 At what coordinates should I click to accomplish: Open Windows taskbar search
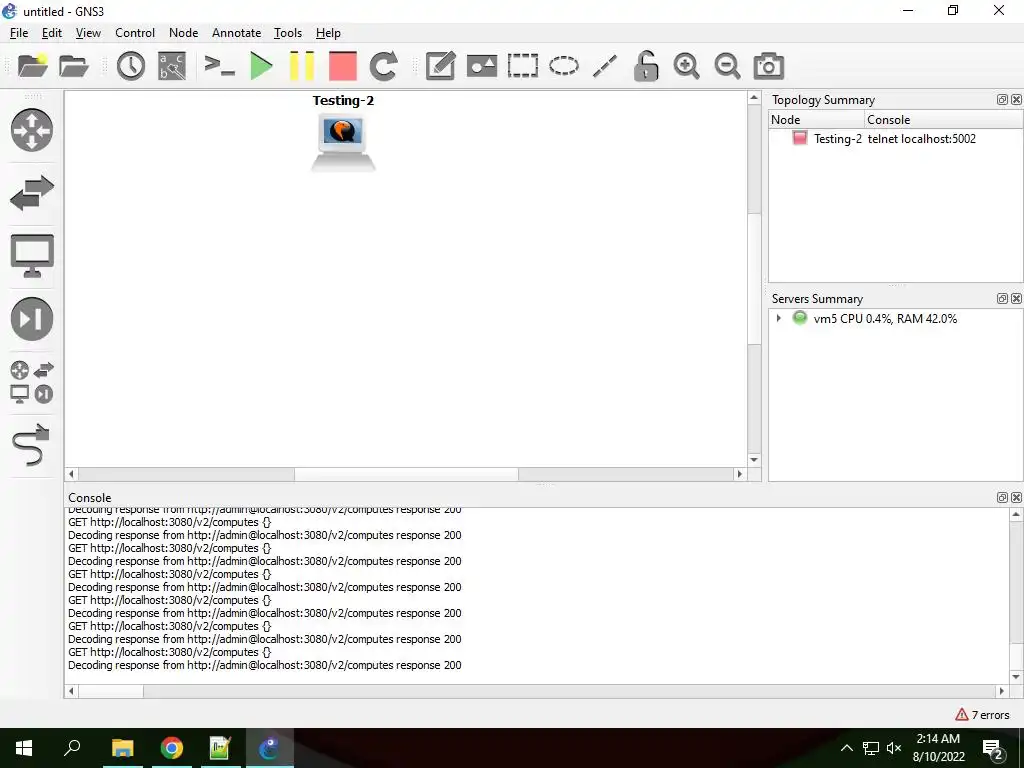pos(72,748)
